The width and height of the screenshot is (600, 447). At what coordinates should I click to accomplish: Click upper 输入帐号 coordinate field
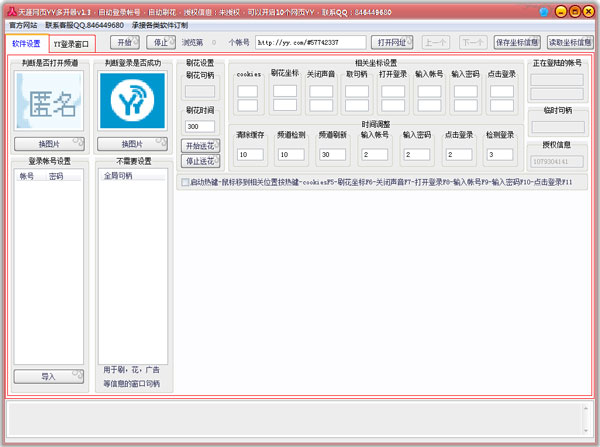(x=429, y=91)
